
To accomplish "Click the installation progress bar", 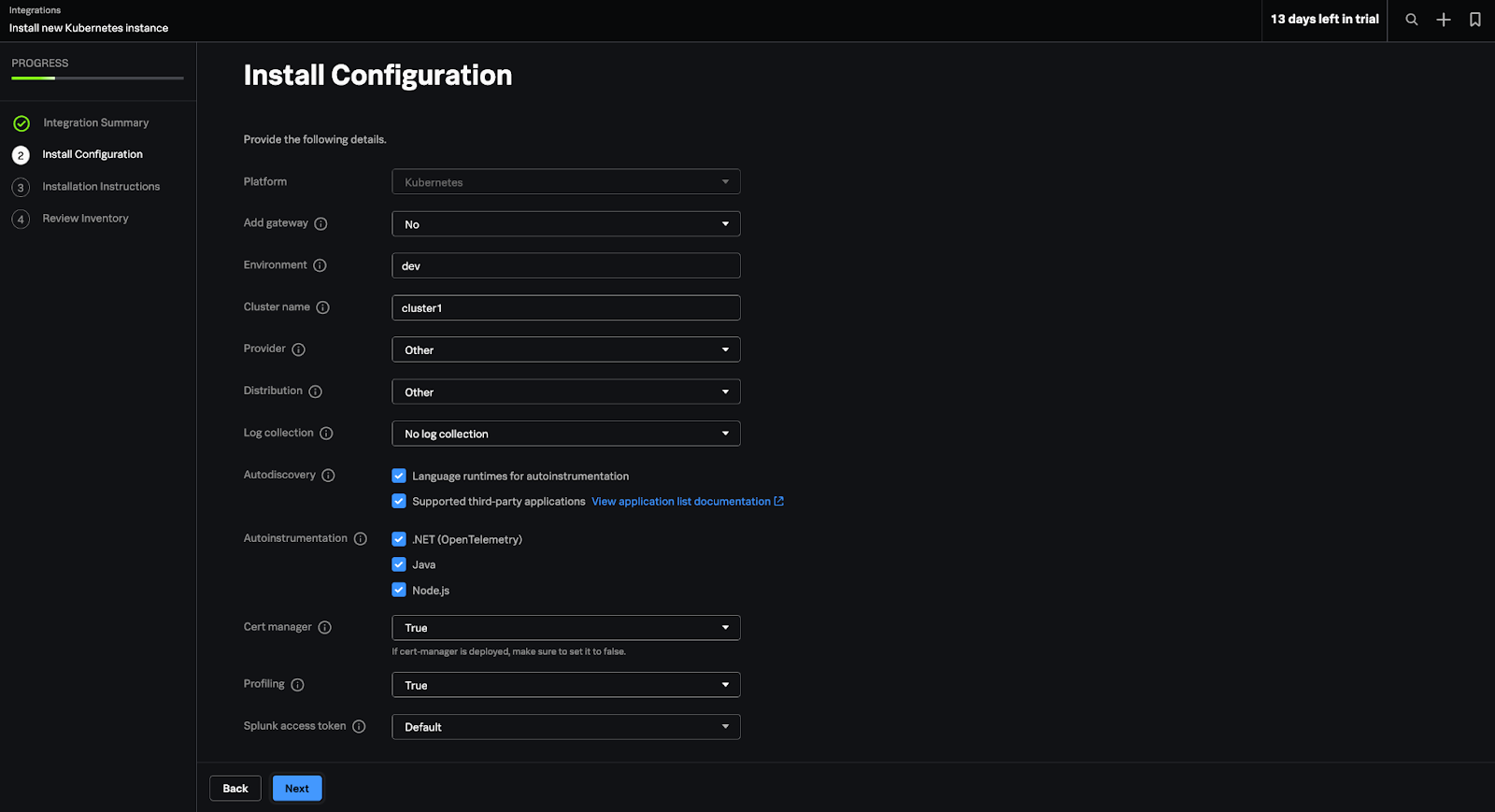I will (97, 78).
